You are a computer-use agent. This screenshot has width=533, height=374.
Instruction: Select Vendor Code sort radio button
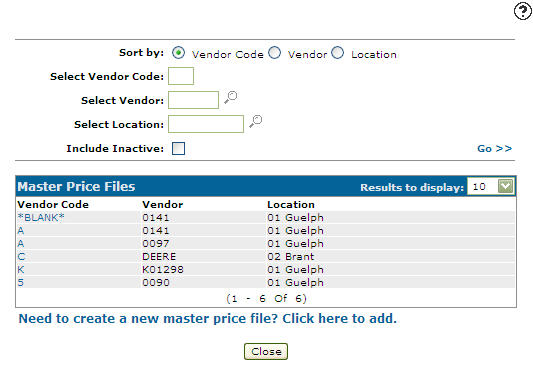click(178, 53)
